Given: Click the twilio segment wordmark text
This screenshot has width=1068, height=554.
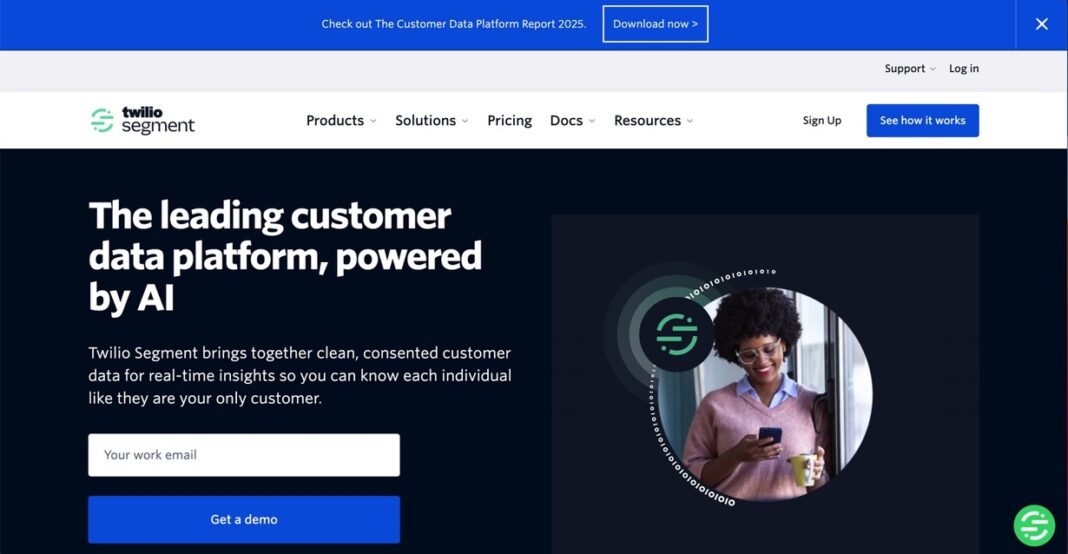Looking at the screenshot, I should [x=158, y=120].
